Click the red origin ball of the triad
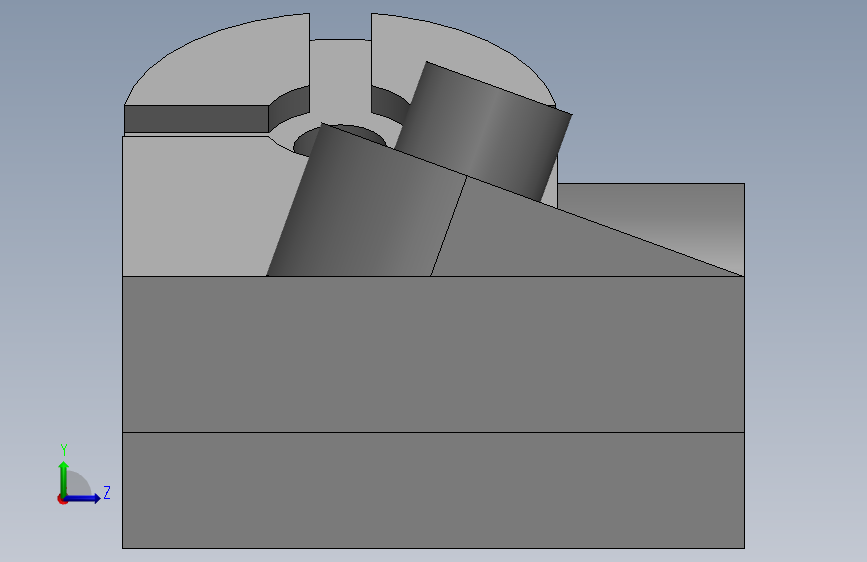Image resolution: width=867 pixels, height=562 pixels. [62, 499]
